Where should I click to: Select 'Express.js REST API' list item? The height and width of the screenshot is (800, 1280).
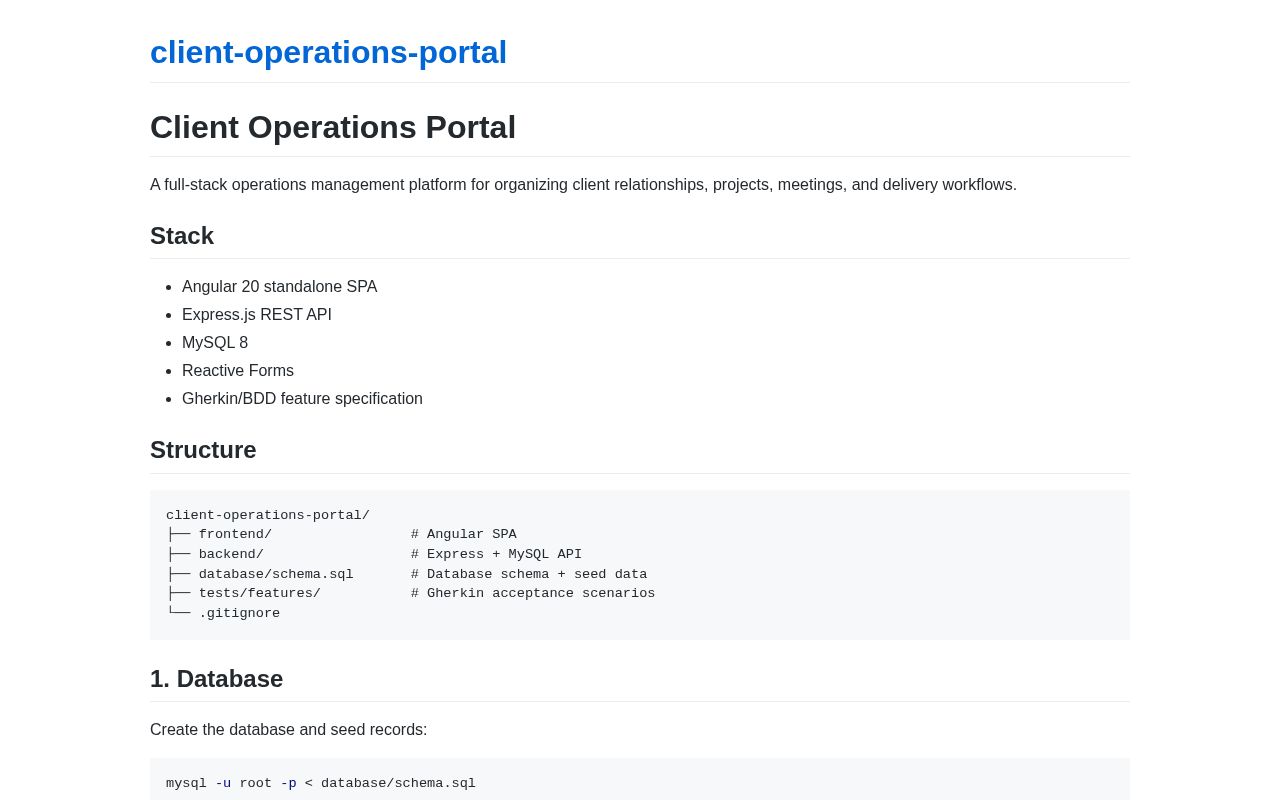point(257,315)
